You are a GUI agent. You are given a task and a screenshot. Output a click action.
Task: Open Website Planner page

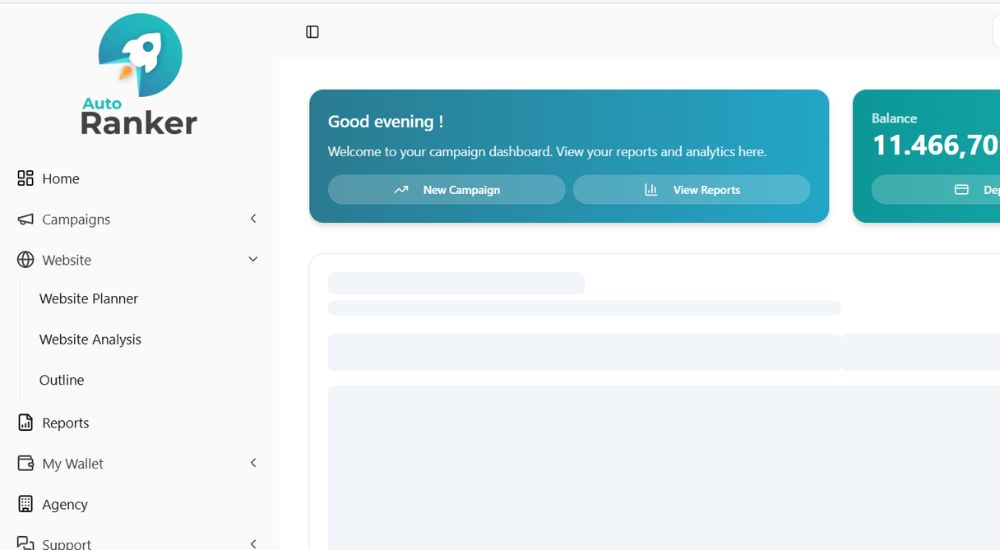(x=89, y=299)
